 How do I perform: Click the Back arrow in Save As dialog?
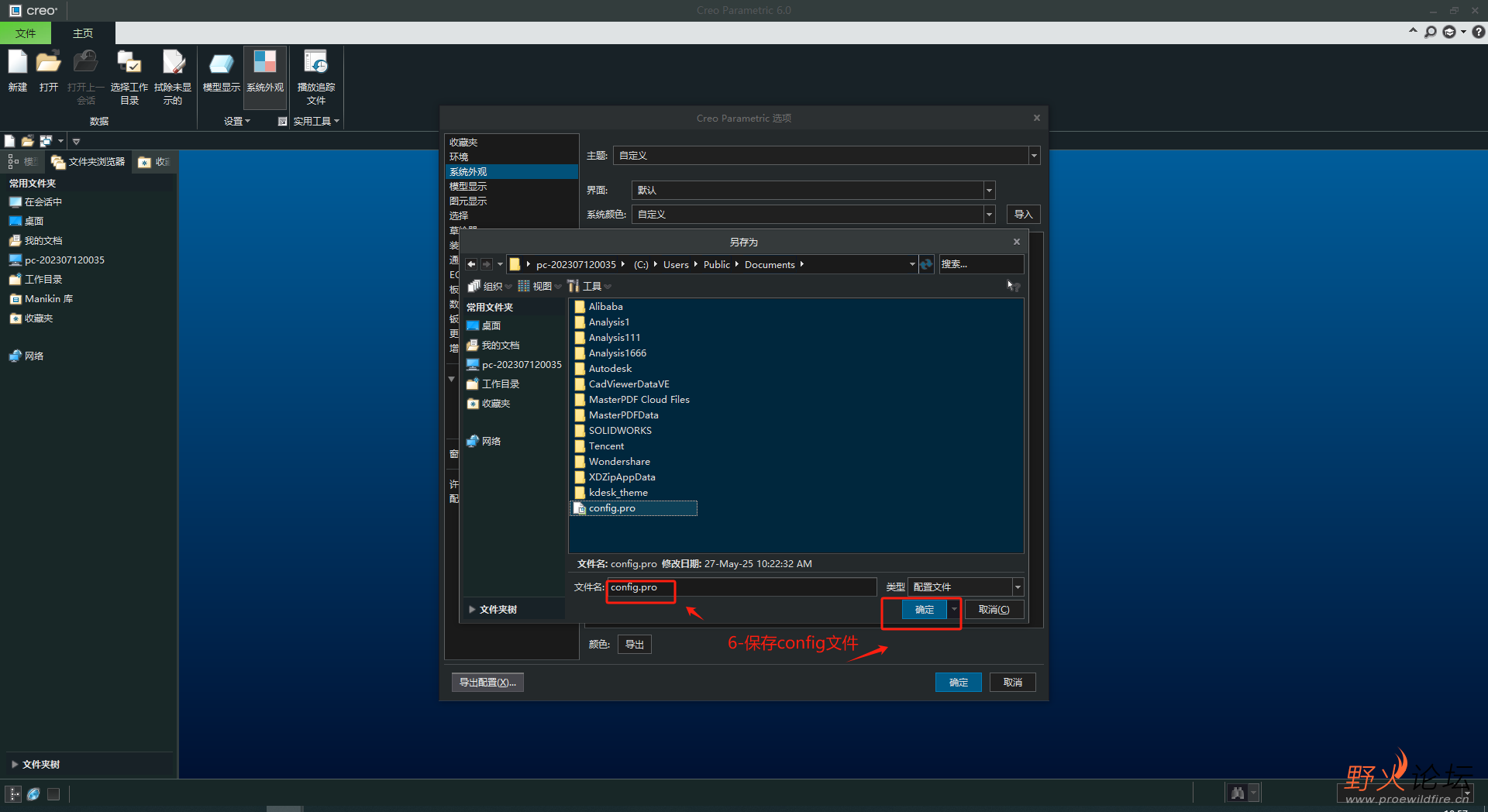tap(471, 264)
